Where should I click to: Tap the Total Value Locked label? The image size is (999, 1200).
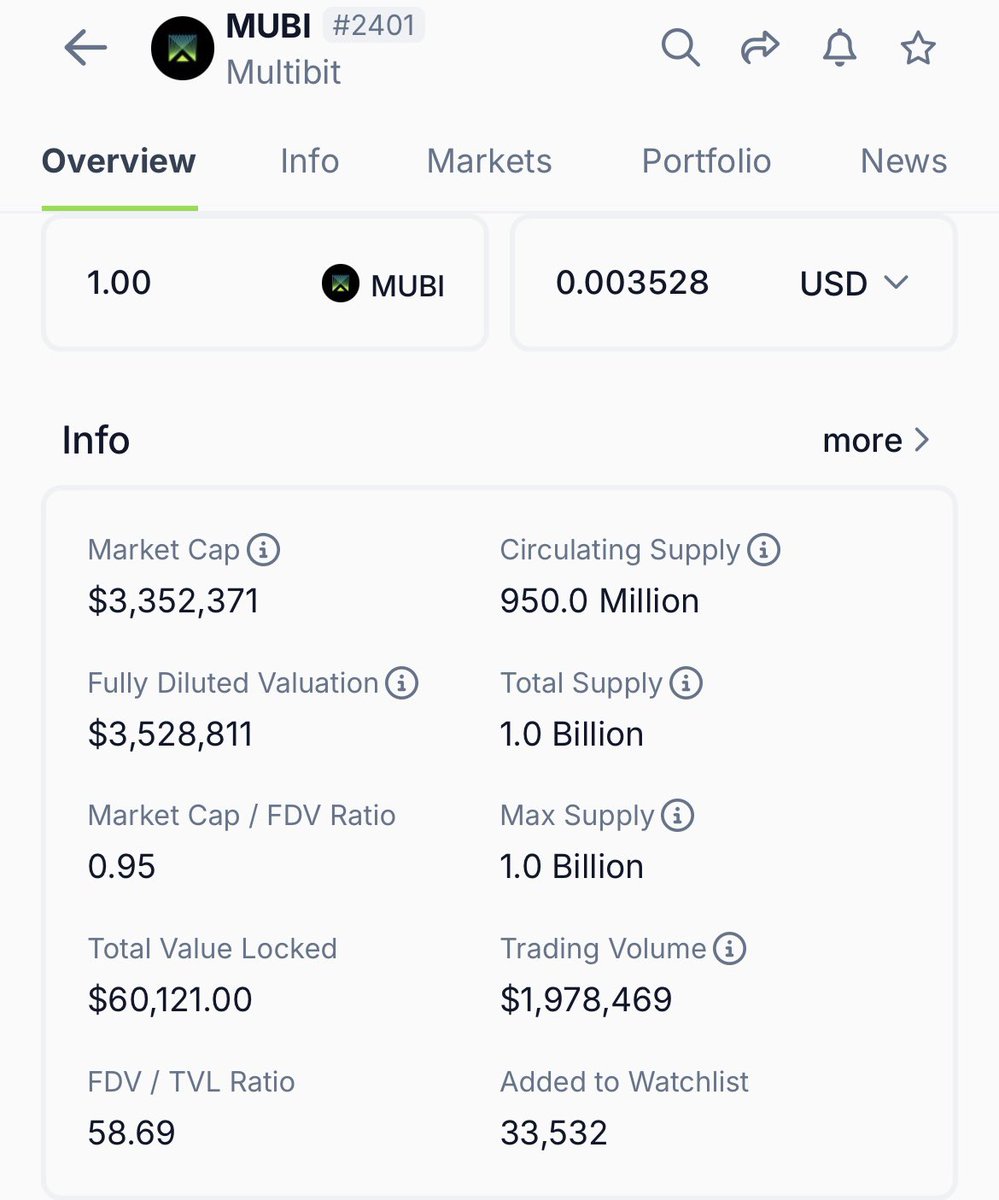(212, 948)
